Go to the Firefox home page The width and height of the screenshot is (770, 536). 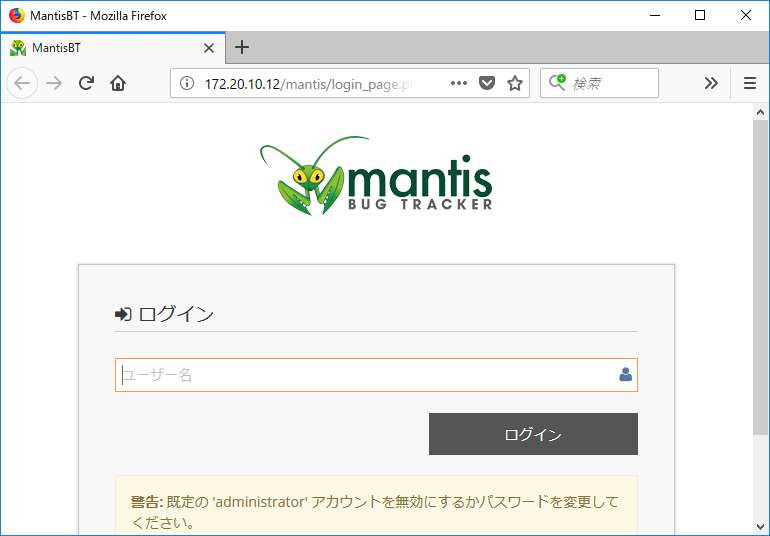click(118, 84)
